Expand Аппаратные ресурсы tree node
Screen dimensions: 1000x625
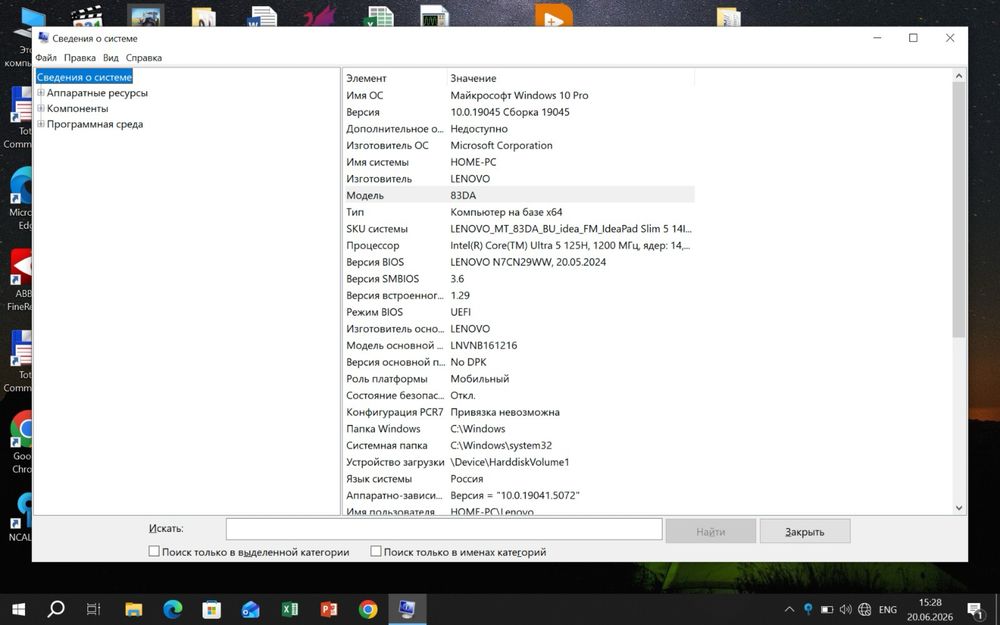41,92
